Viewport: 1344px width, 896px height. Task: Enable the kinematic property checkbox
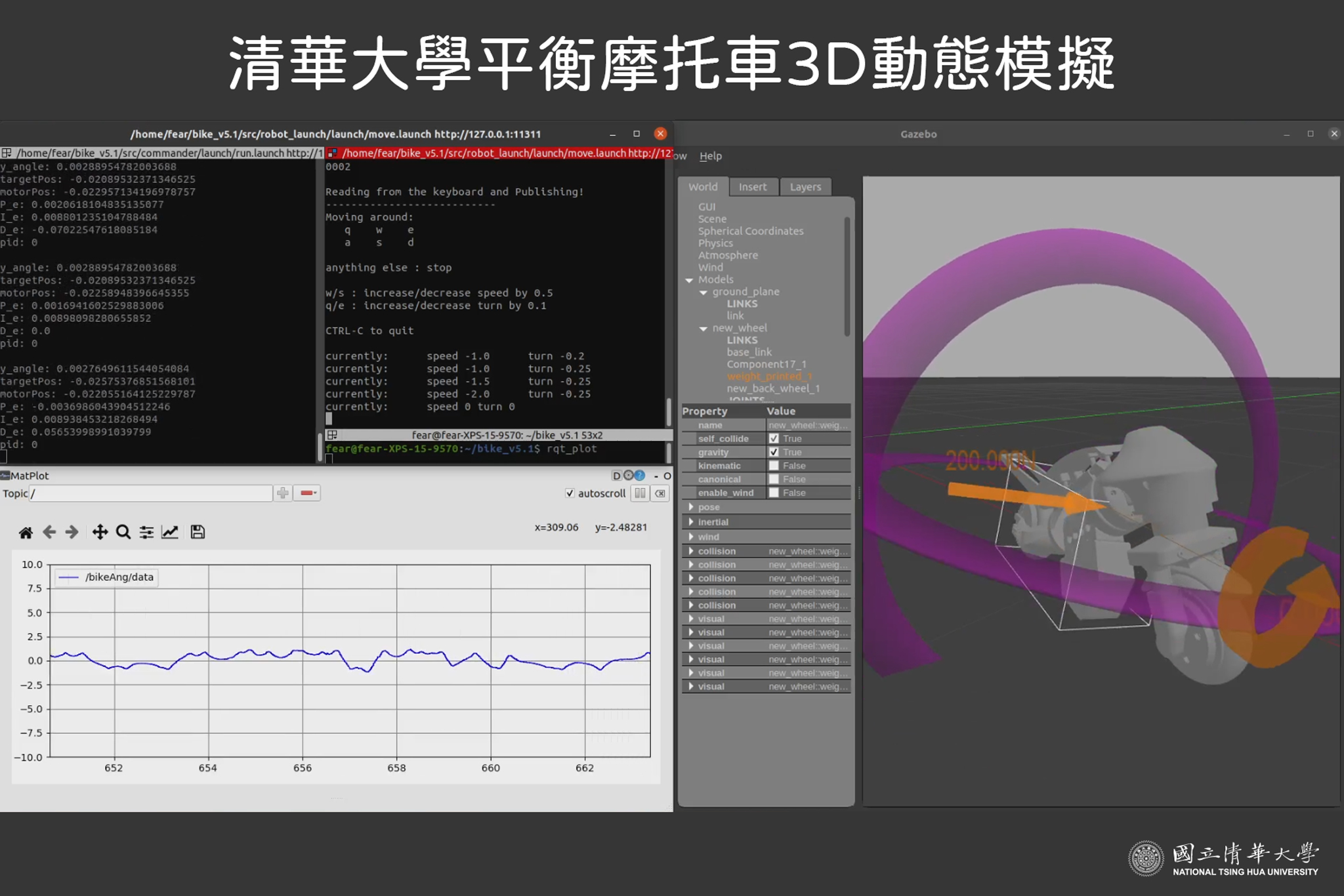tap(774, 466)
